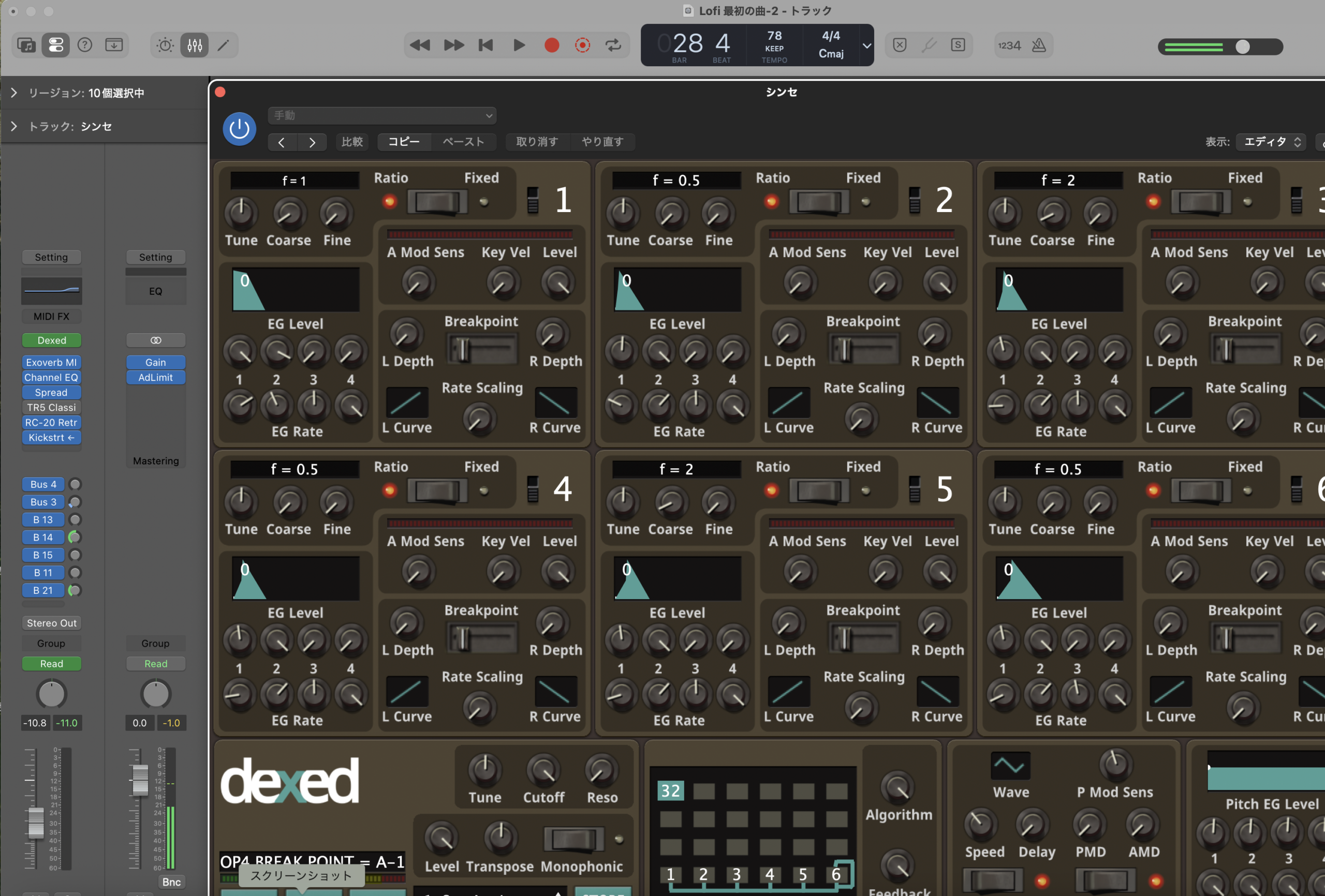Screen dimensions: 1325x896
Task: Open the Stereo Out output selector
Action: point(51,623)
